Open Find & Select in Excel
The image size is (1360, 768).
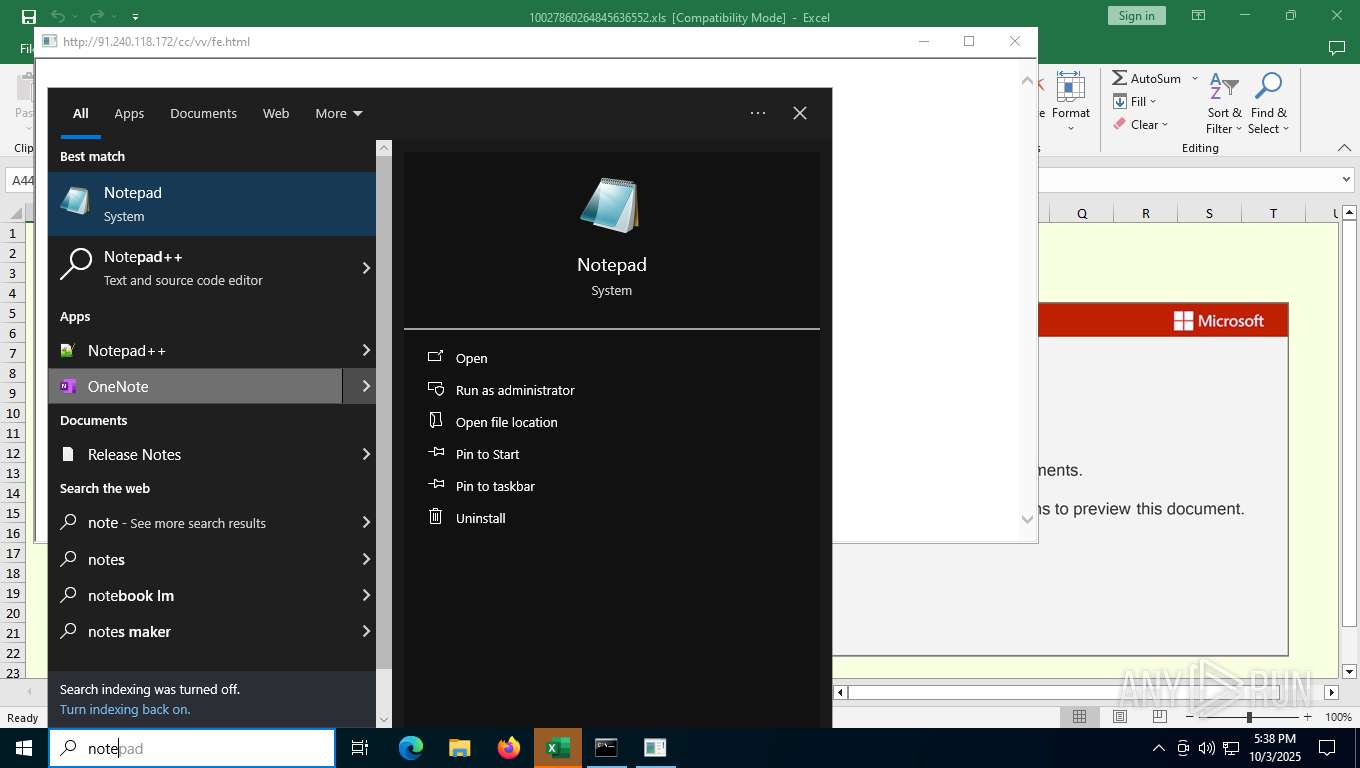pos(1269,102)
